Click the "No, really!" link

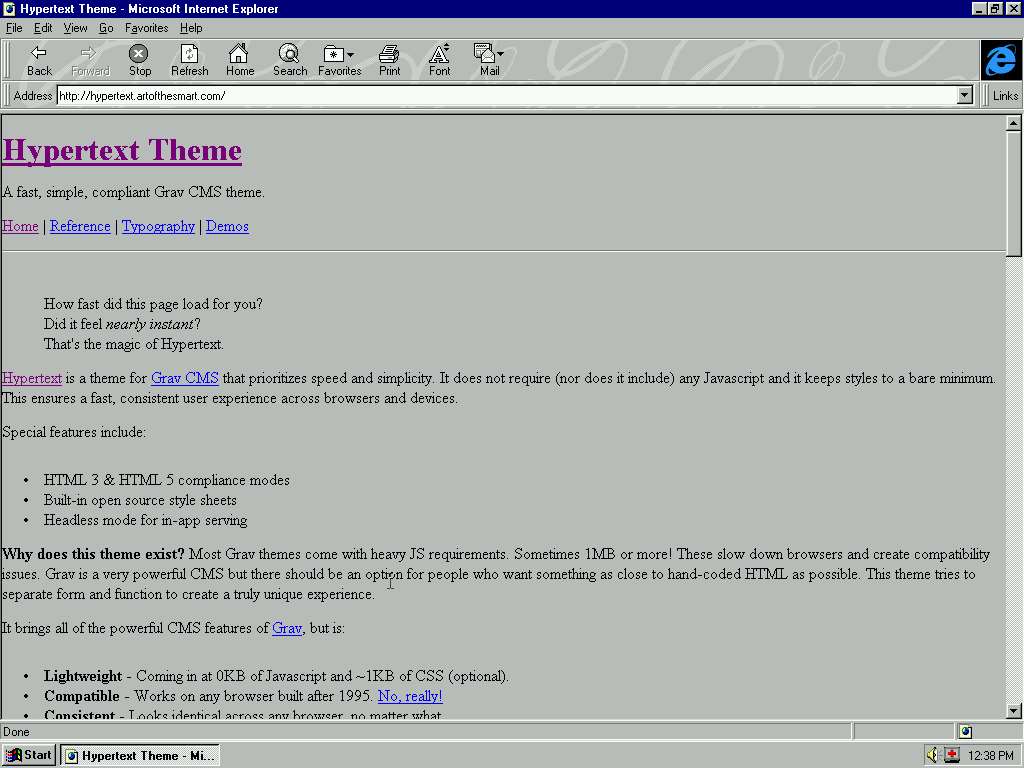[x=409, y=696]
